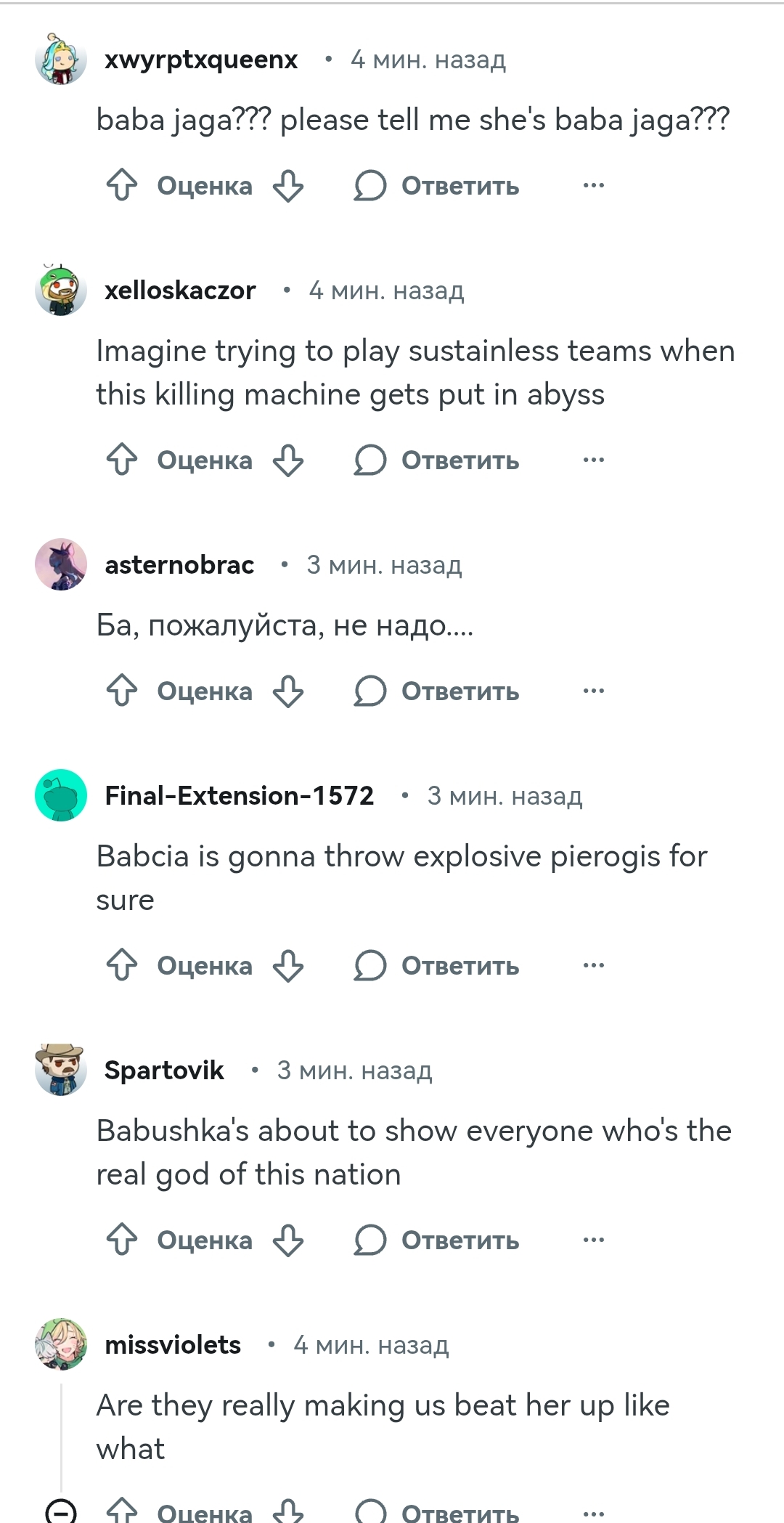Reply to asternobrac's comment
The height and width of the screenshot is (1523, 784).
(x=437, y=691)
